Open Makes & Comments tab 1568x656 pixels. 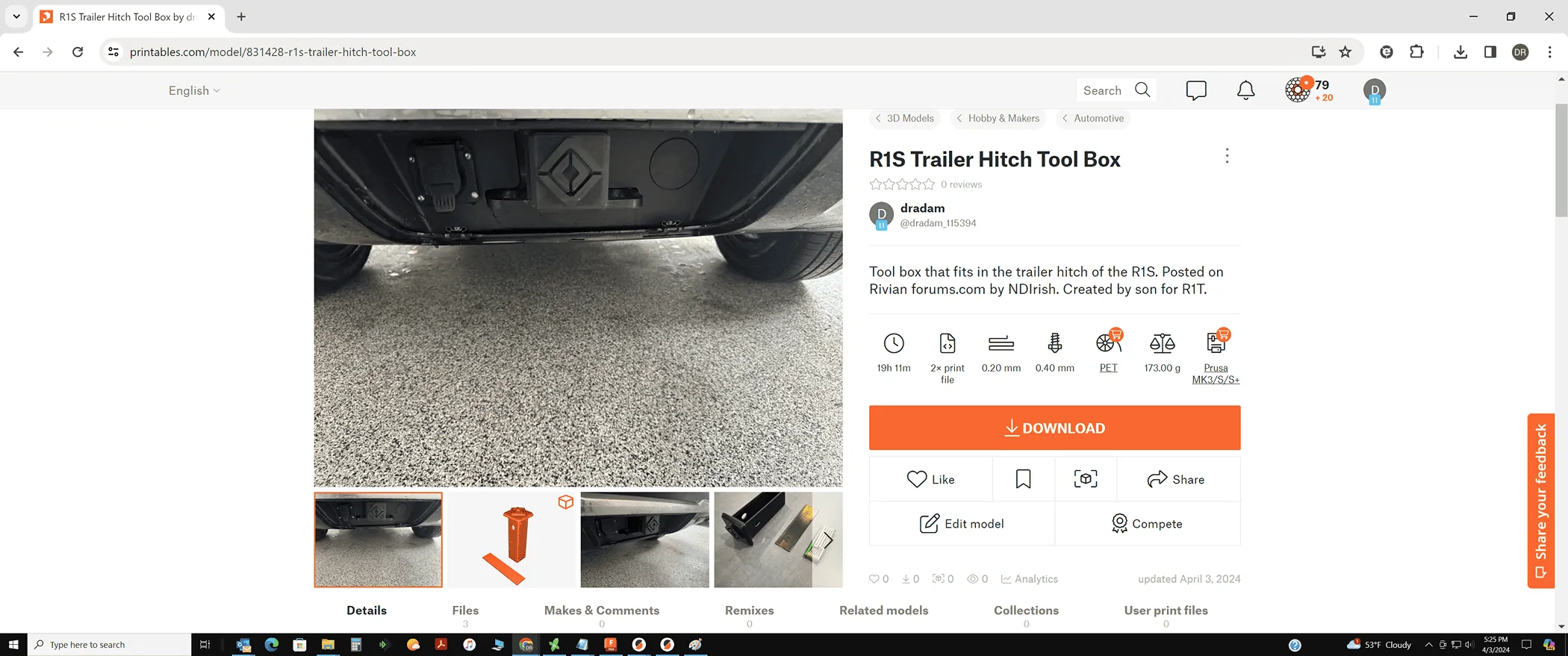click(602, 610)
